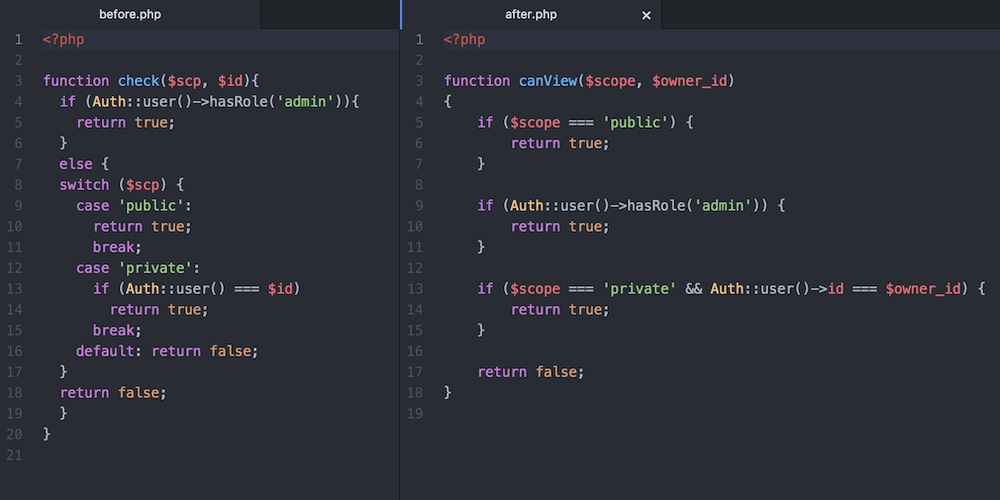
Task: Switch to the before.php tab
Action: (x=130, y=15)
